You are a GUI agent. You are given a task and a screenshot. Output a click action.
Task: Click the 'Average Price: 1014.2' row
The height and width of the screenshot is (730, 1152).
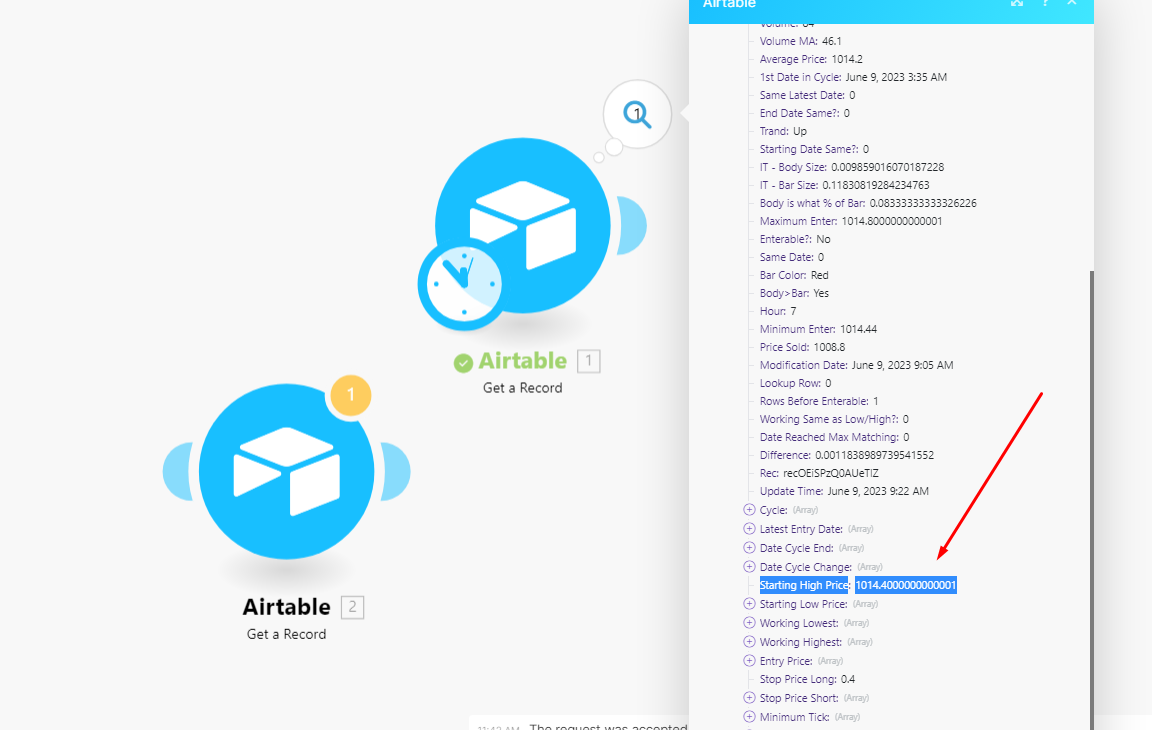tap(811, 59)
